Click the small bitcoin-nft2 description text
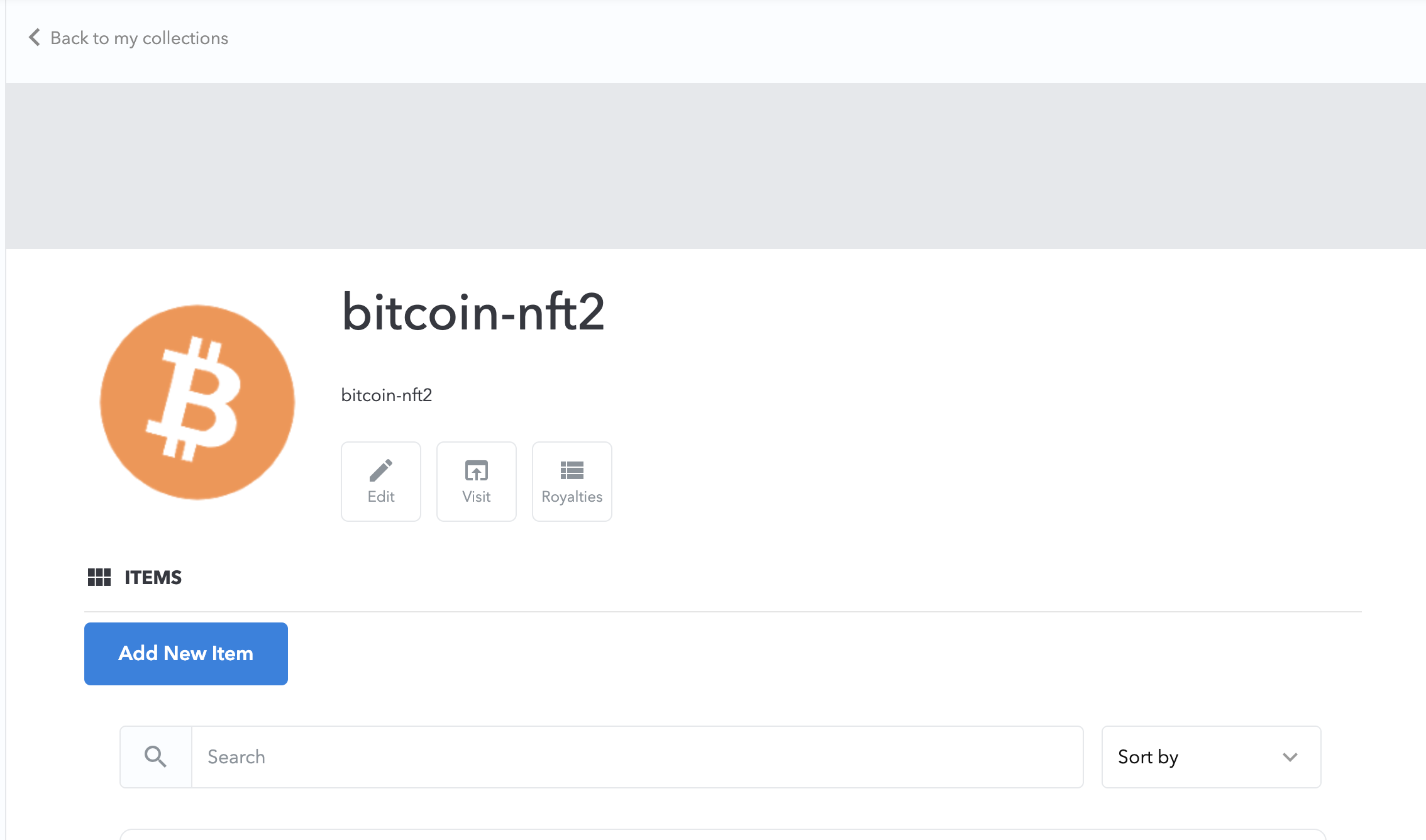The image size is (1426, 840). click(387, 395)
